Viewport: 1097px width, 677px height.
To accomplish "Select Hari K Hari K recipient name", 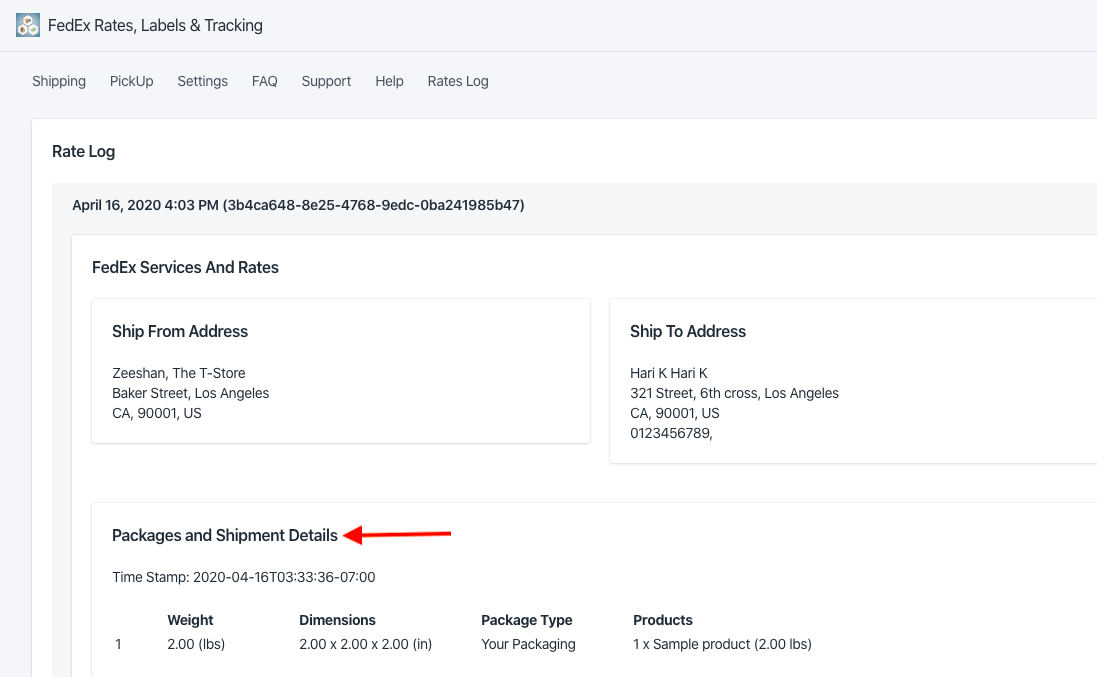I will (669, 373).
